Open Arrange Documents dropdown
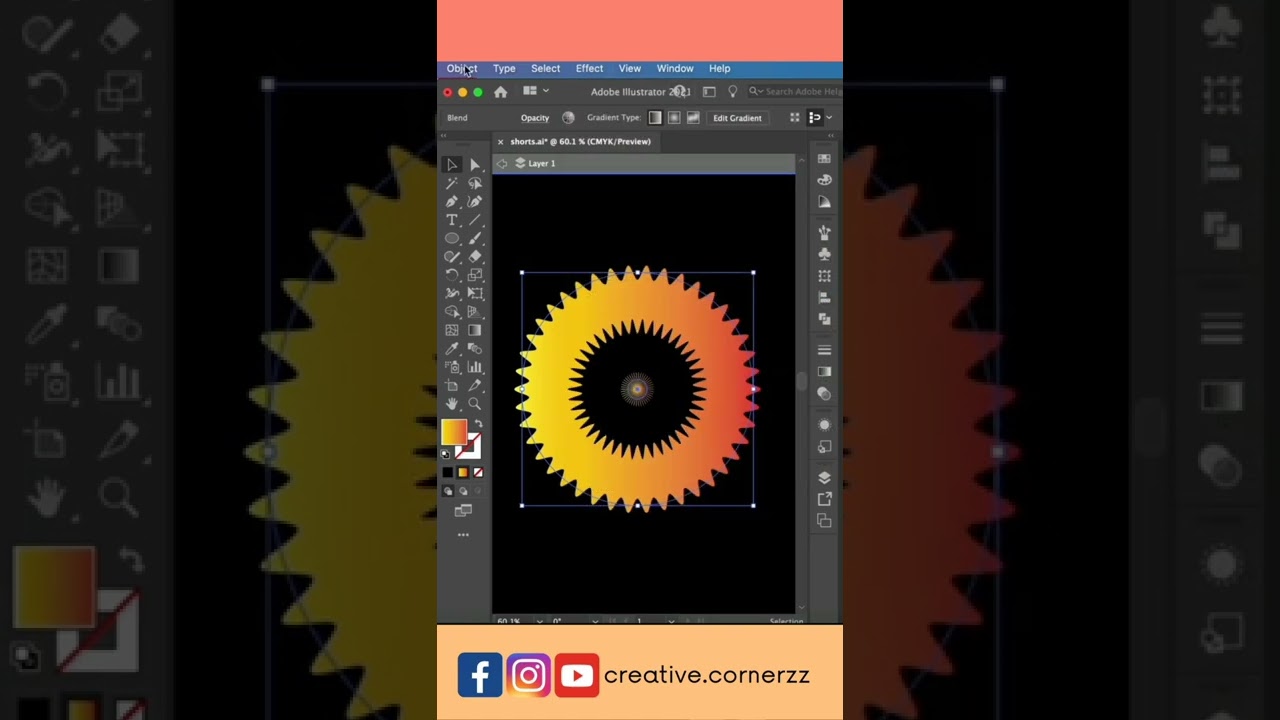This screenshot has width=1280, height=720. click(x=535, y=91)
